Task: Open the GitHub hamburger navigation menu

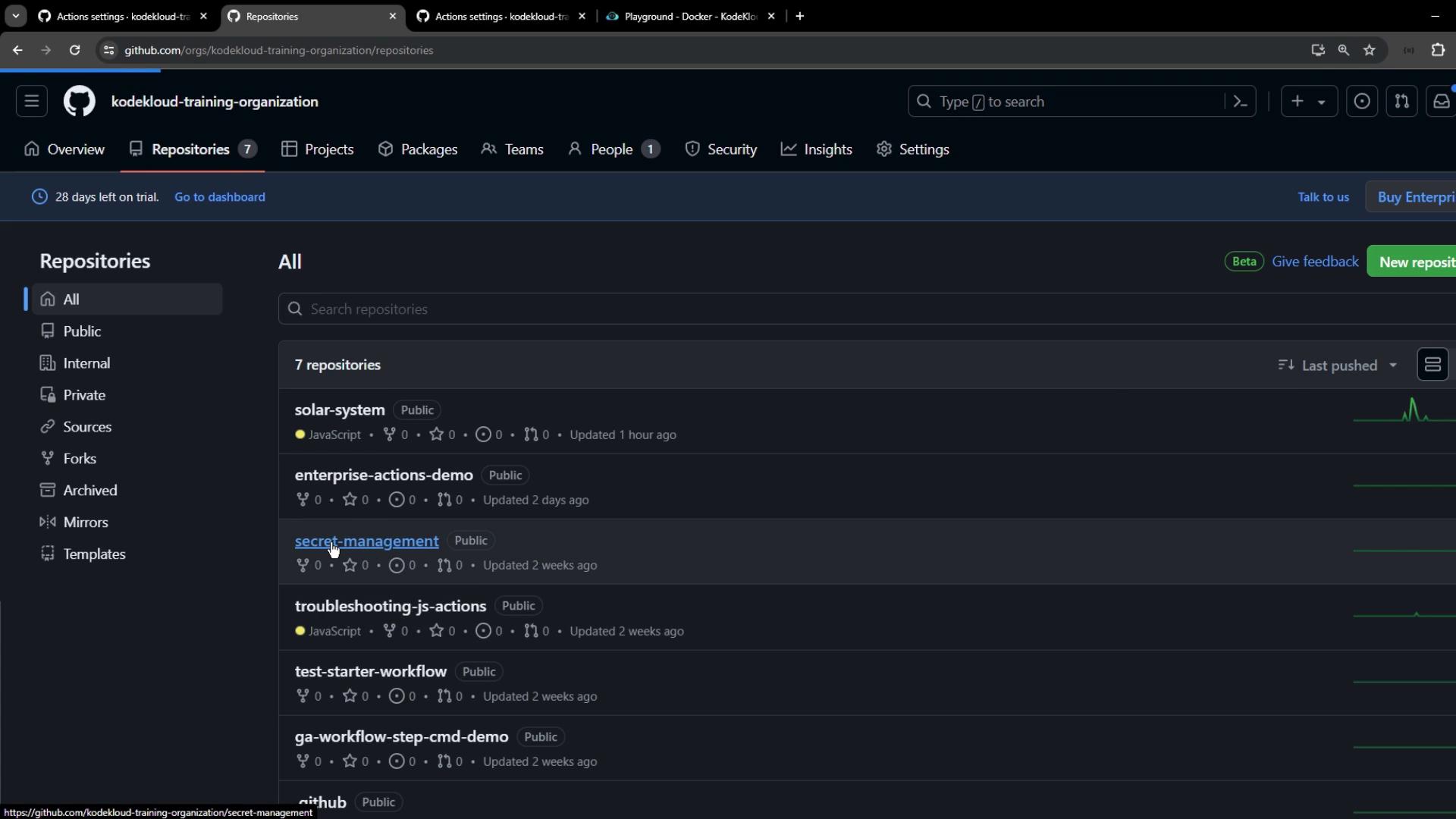Action: point(31,102)
